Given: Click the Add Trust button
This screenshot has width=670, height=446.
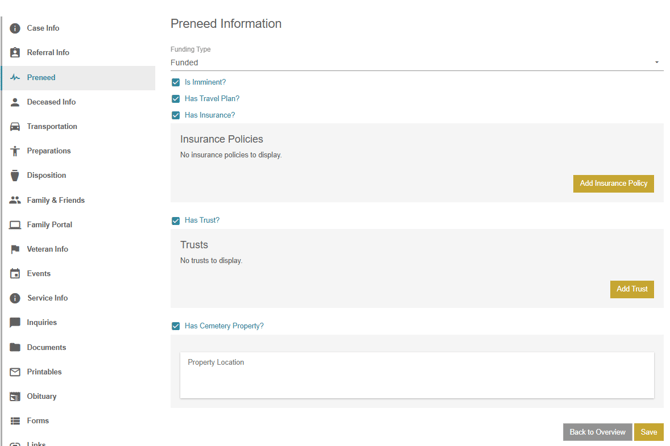Looking at the screenshot, I should 631,289.
